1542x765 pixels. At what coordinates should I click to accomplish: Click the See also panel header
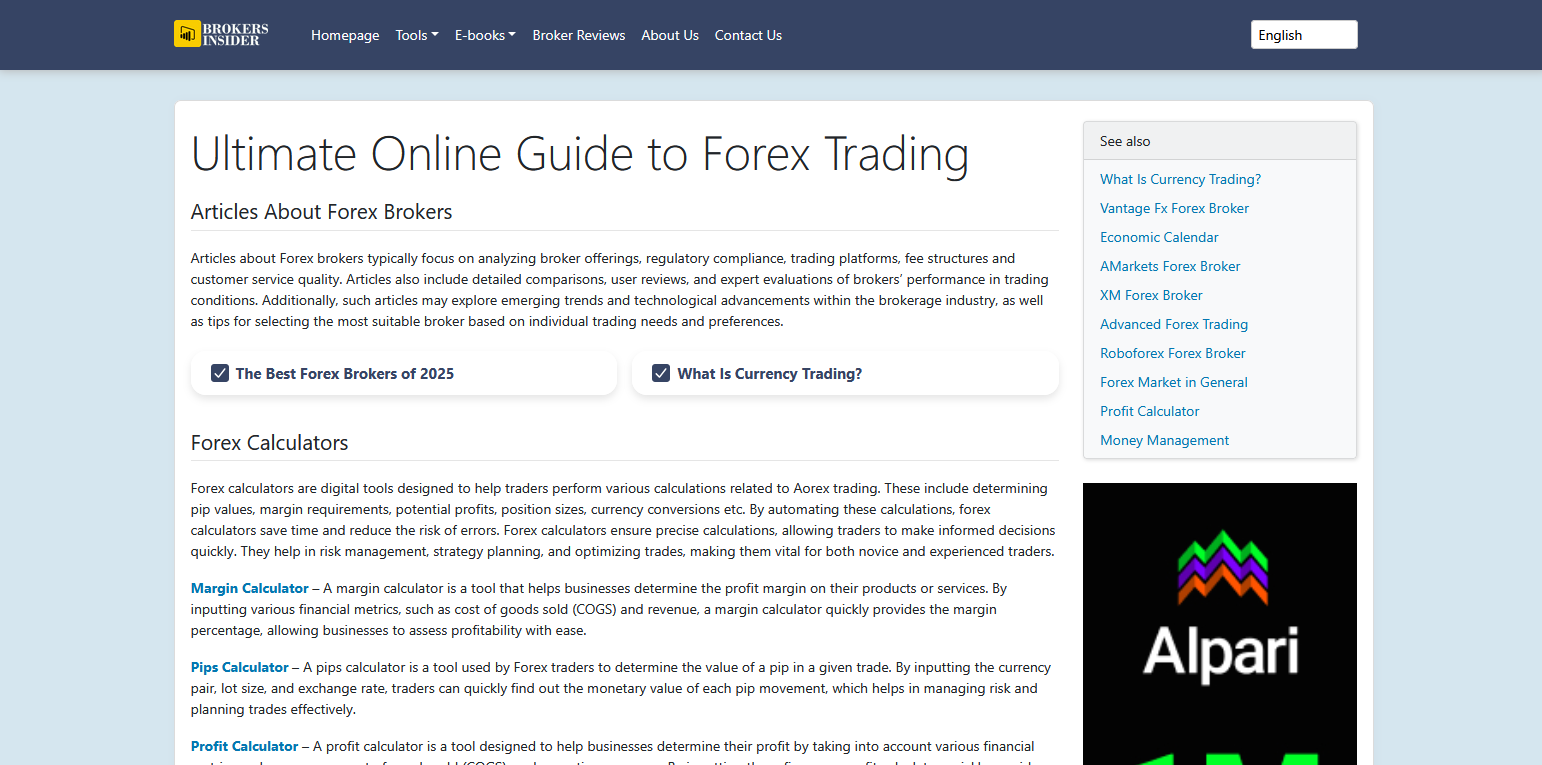1220,141
